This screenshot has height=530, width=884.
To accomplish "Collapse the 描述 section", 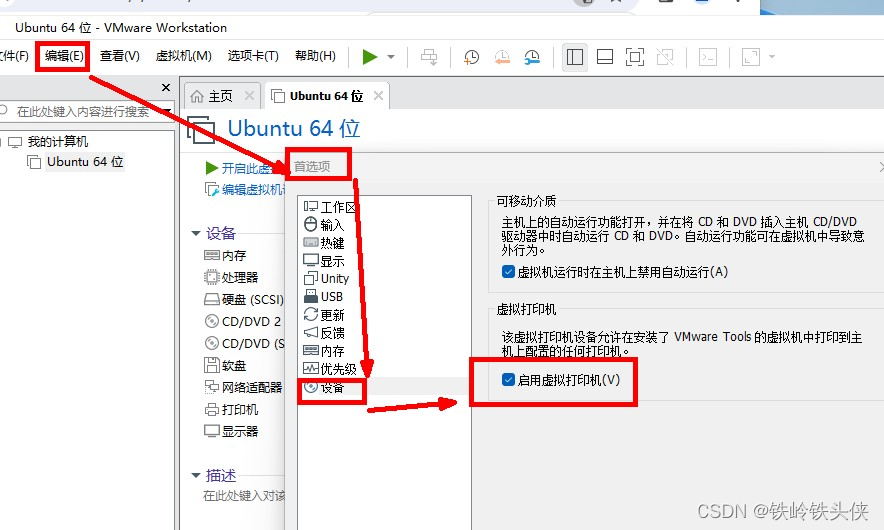I will [196, 475].
